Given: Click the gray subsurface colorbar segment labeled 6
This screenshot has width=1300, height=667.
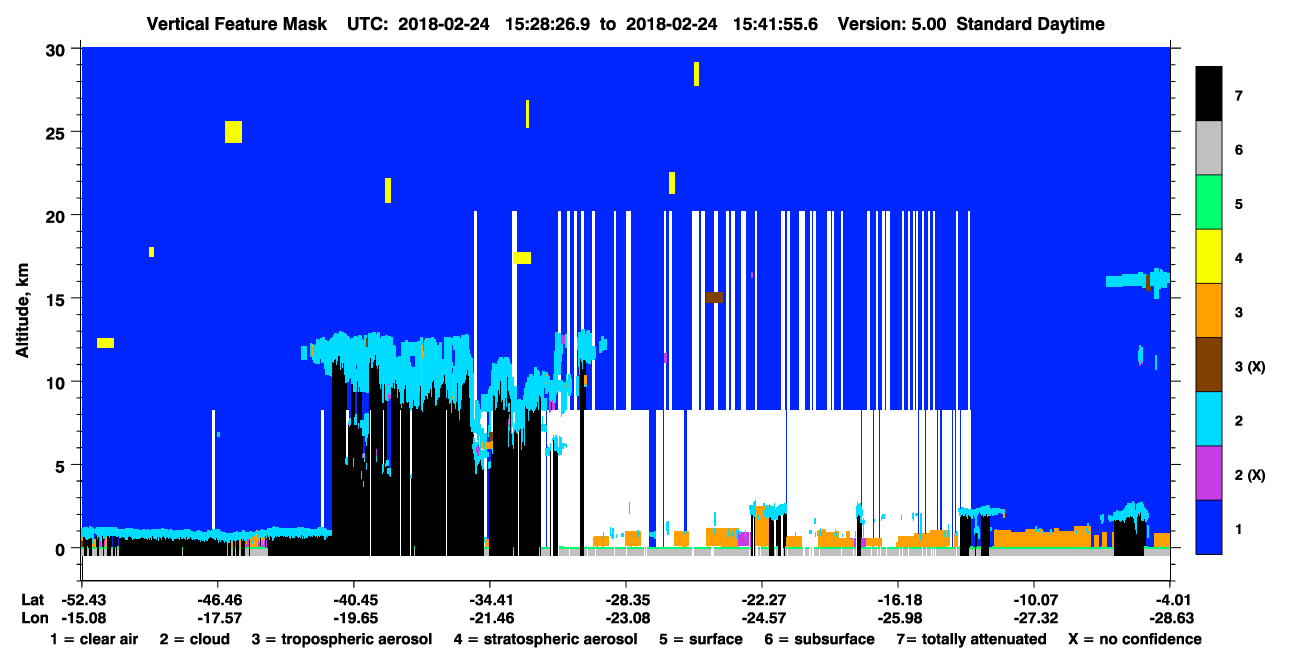Looking at the screenshot, I should coord(1209,149).
